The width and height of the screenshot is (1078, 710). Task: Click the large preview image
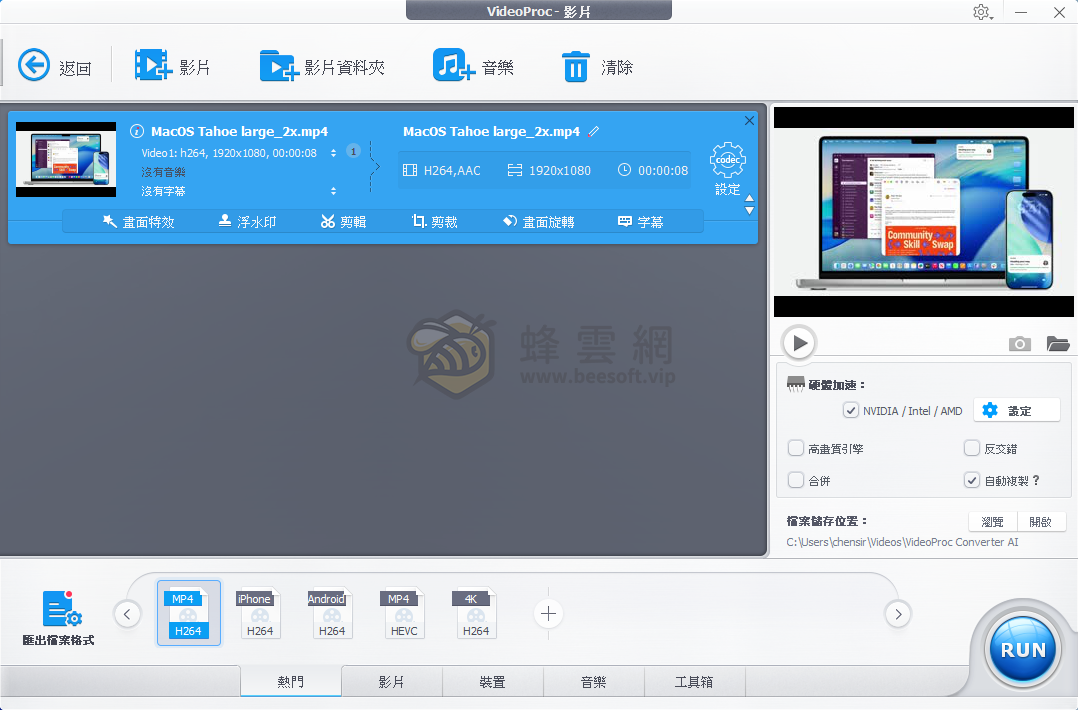923,212
